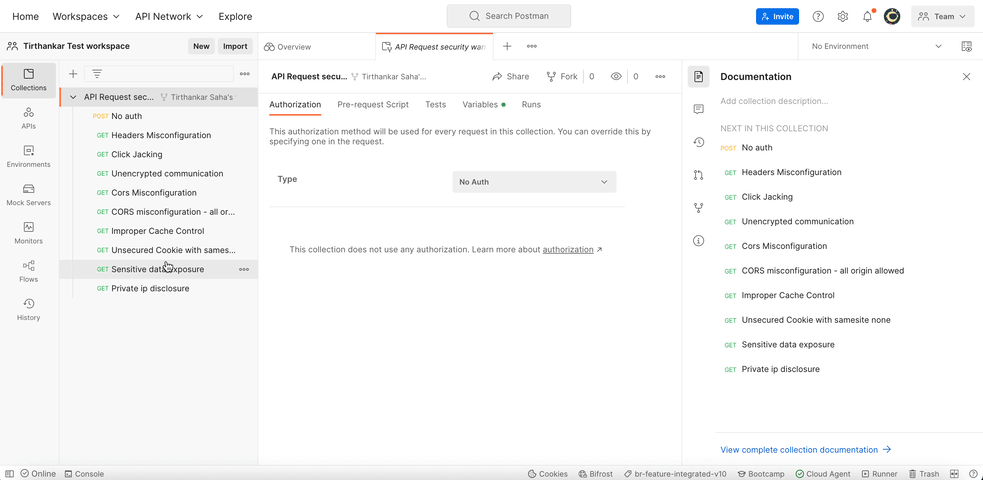Open the Collection info icon in the right sidebar
The height and width of the screenshot is (480, 983).
coord(699,241)
